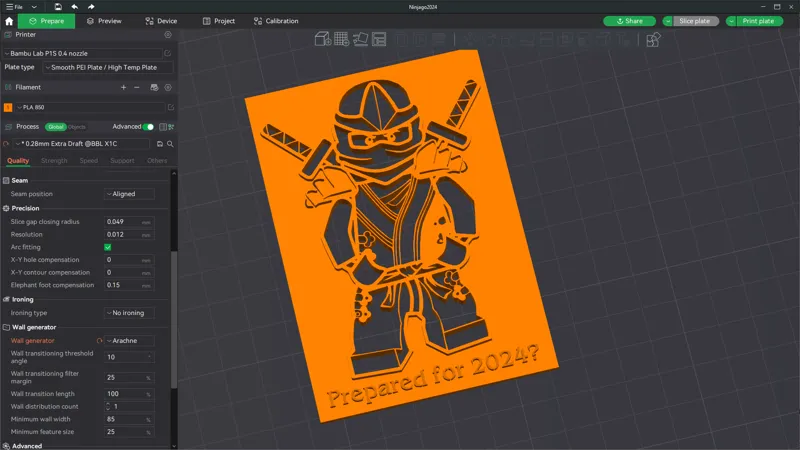Click the Slice gap closing radius field

[129, 222]
